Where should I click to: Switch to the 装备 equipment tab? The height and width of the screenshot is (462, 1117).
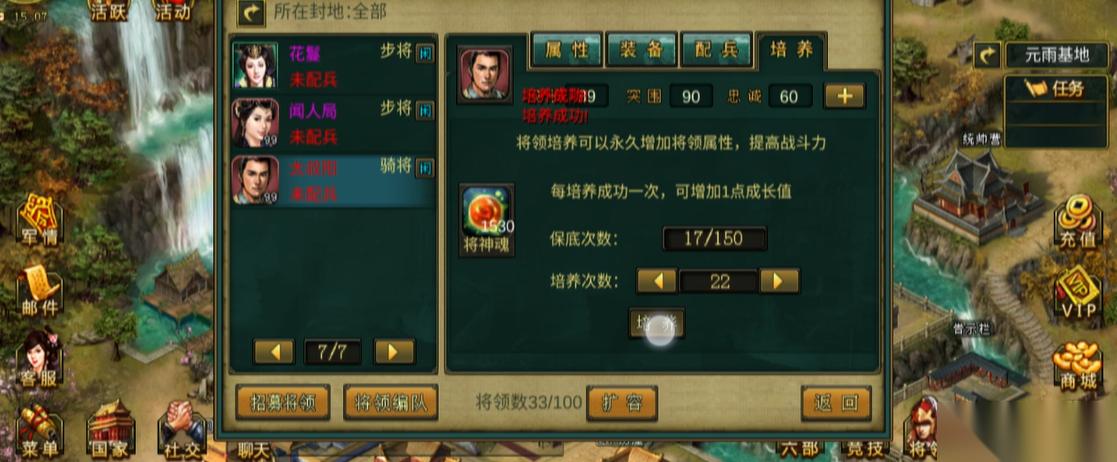(641, 50)
